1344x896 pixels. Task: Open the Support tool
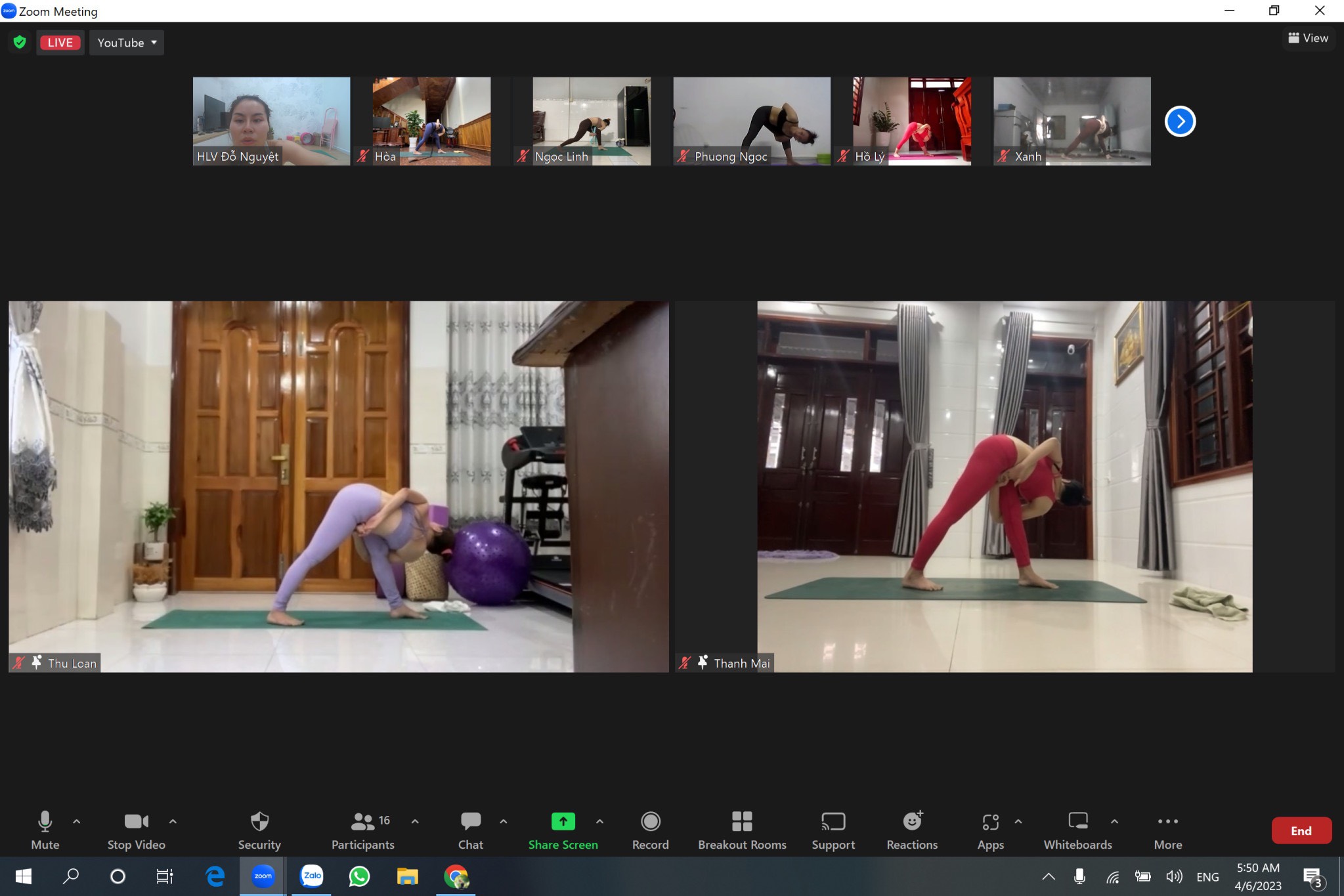(x=833, y=830)
